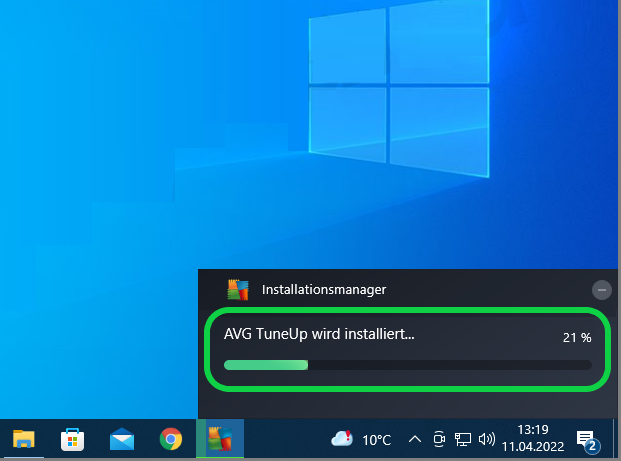The image size is (621, 461).
Task: Open the clock showing 13:19 11.04.2022
Action: coord(533,438)
